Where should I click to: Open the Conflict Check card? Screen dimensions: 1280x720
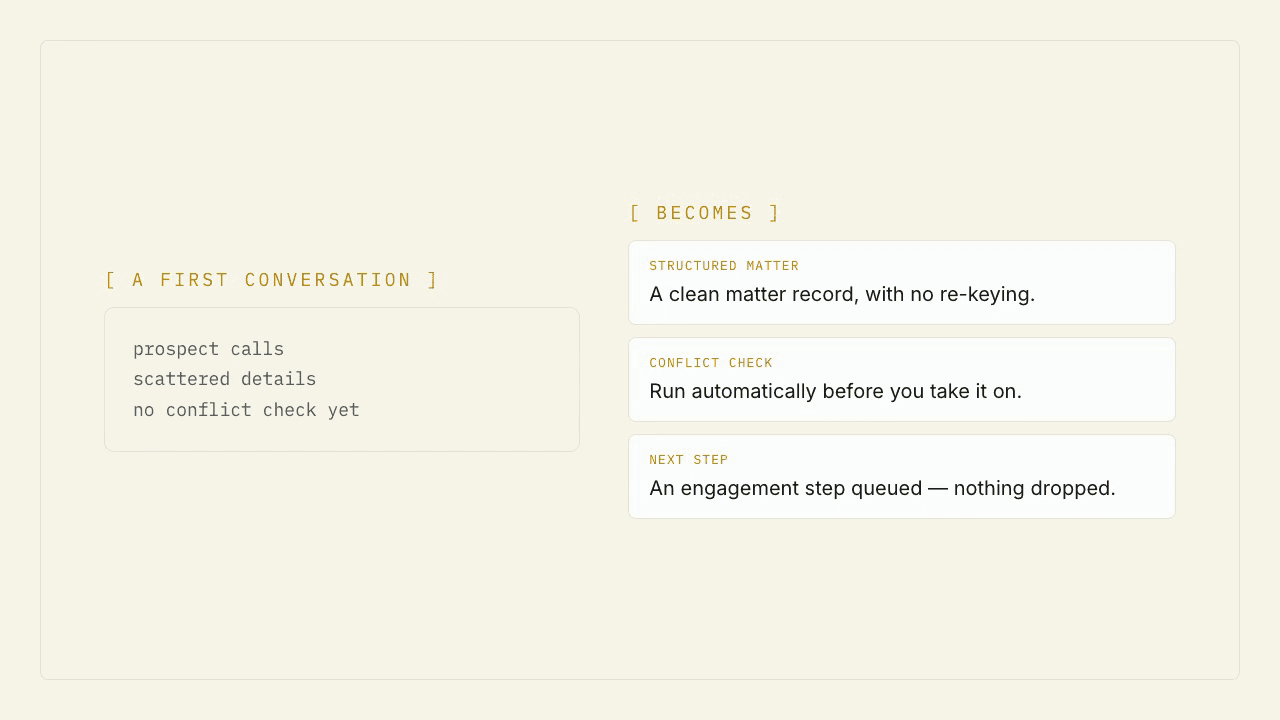(902, 379)
